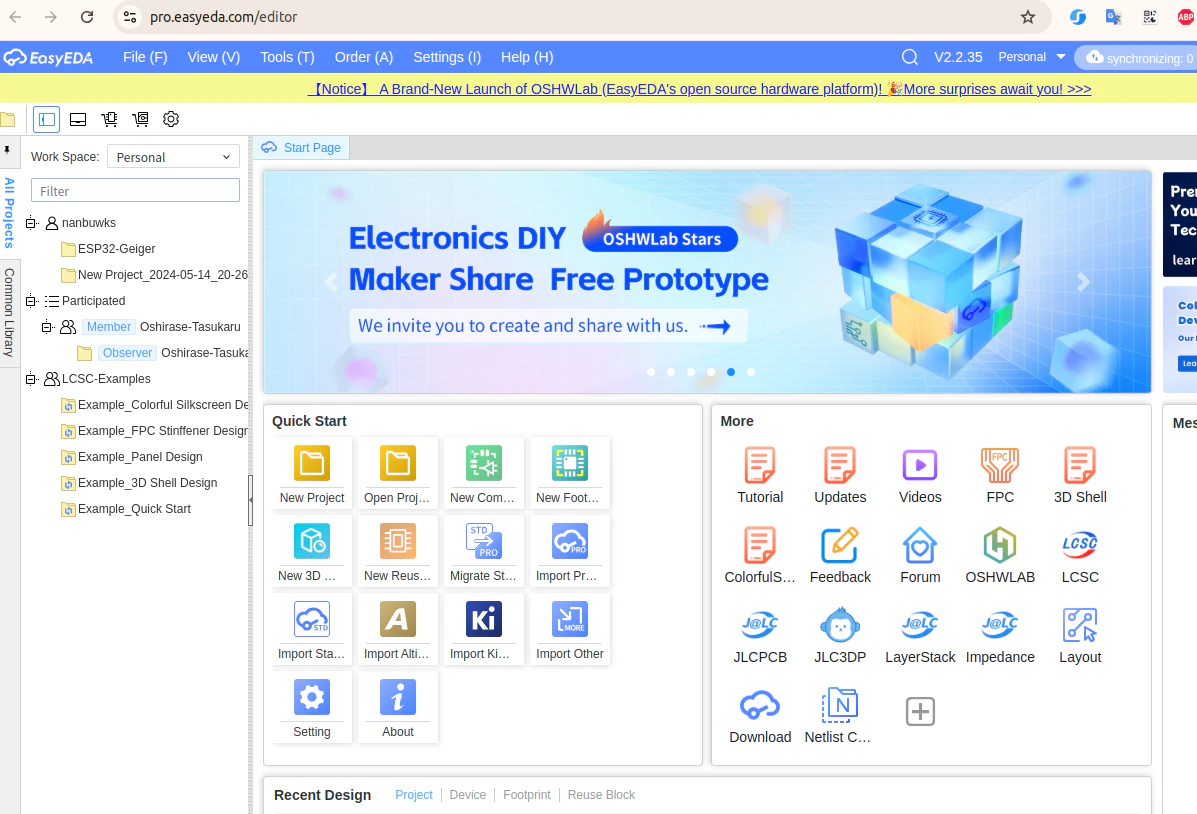Click the banner's next arrow
1197x814 pixels.
(1083, 282)
